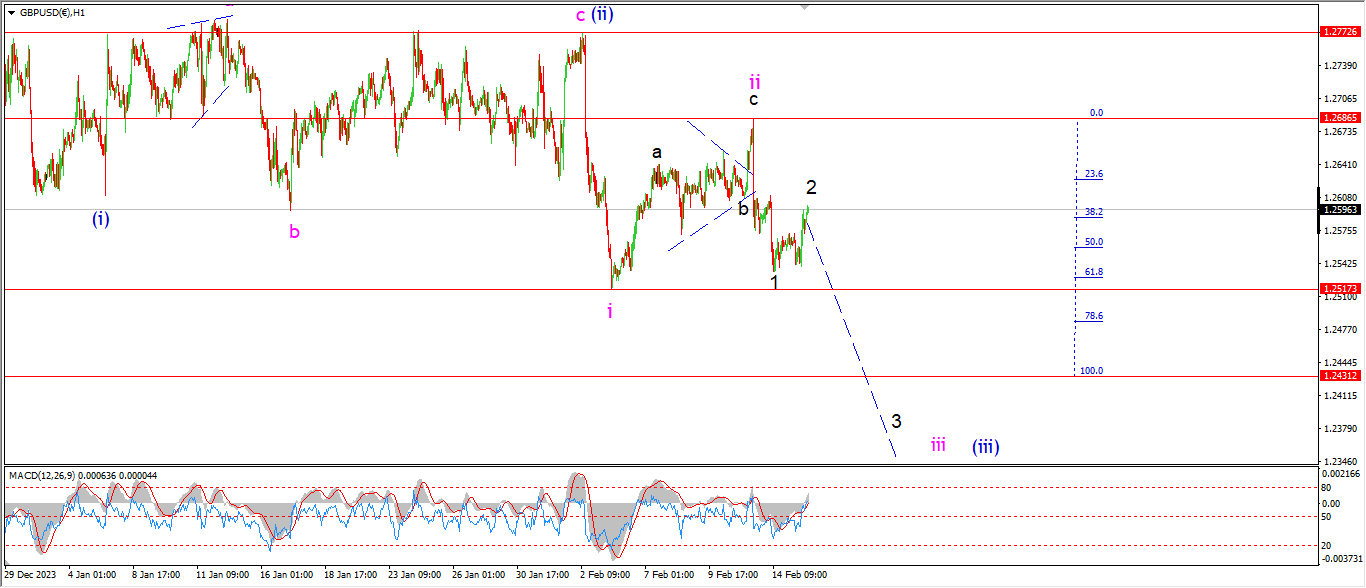
Task: Click the gray chart shift triangle marker
Action: (x=804, y=6)
